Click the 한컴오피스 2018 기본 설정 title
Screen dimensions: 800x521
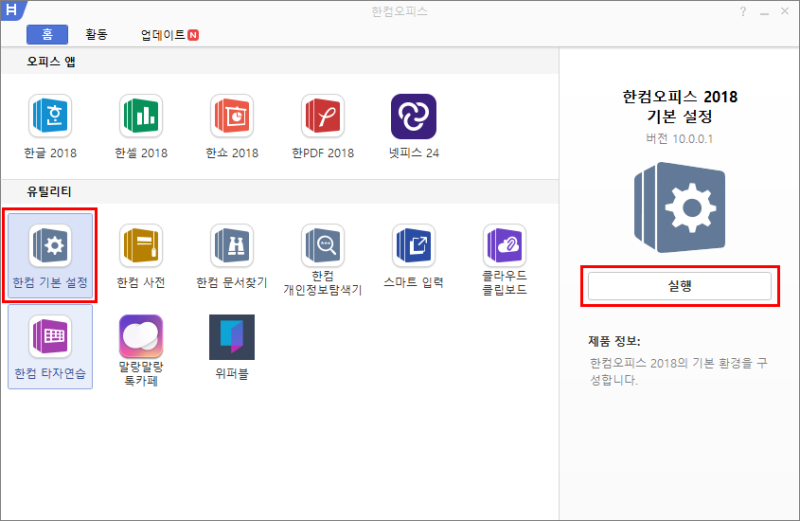pos(680,106)
